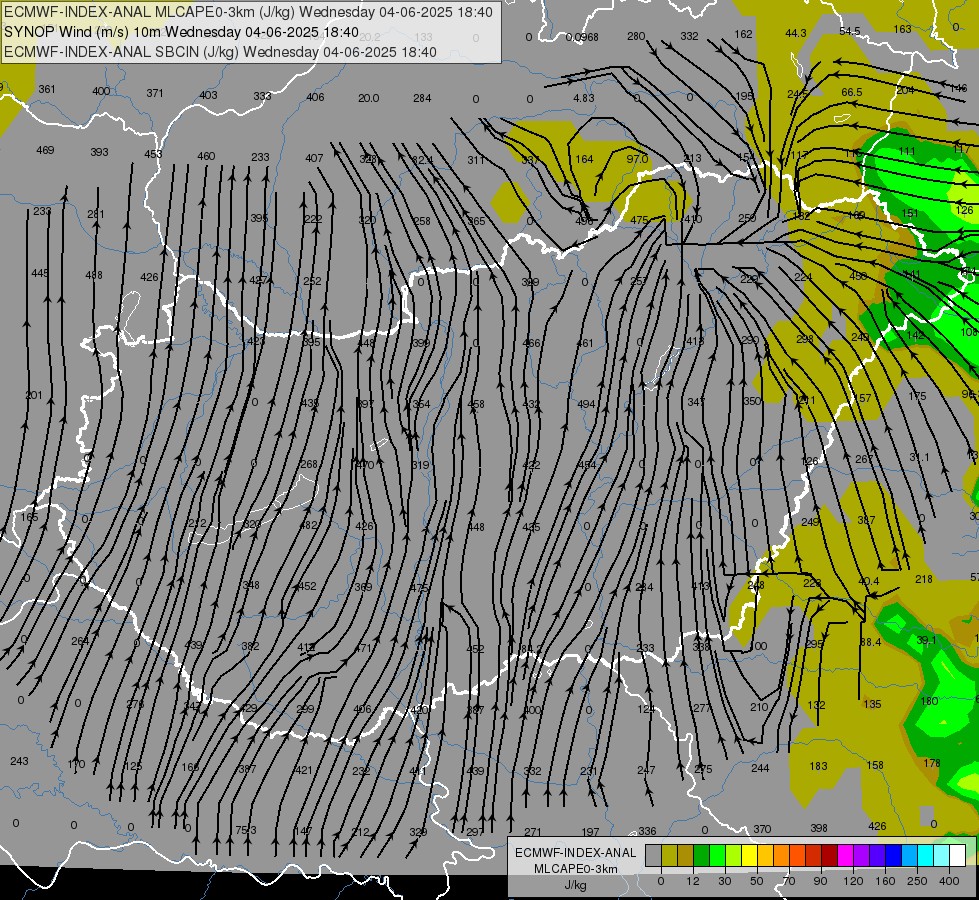Click the map value 75.3

click(x=245, y=830)
